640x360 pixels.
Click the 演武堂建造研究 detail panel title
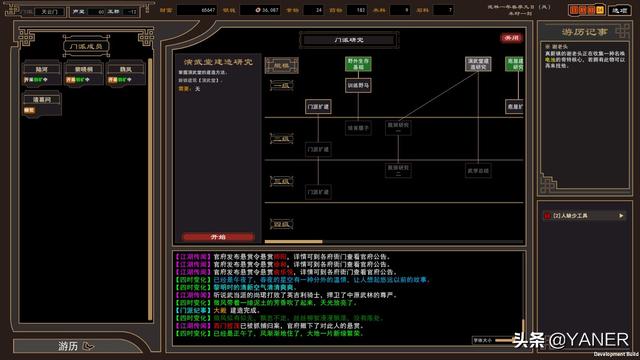point(218,62)
